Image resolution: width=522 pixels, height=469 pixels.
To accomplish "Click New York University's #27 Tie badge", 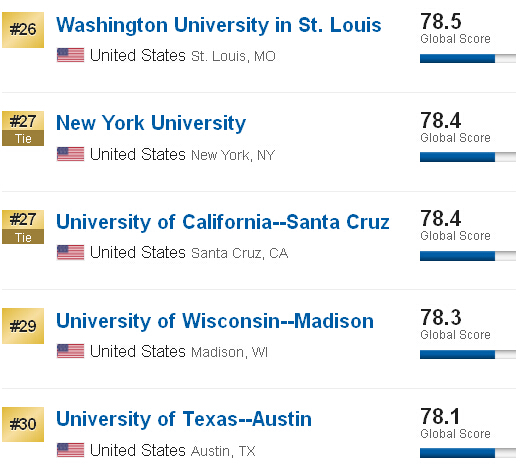I will [x=23, y=129].
